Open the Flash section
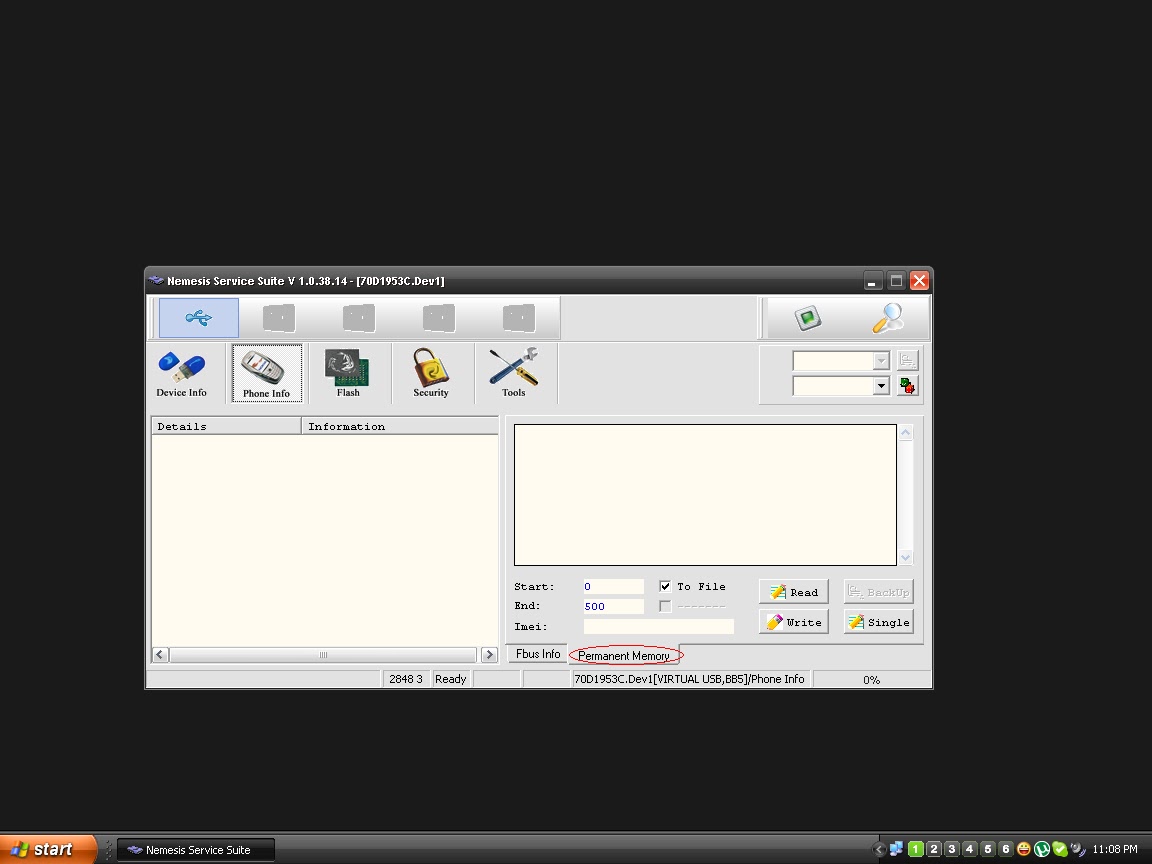The width and height of the screenshot is (1152, 864). [348, 374]
